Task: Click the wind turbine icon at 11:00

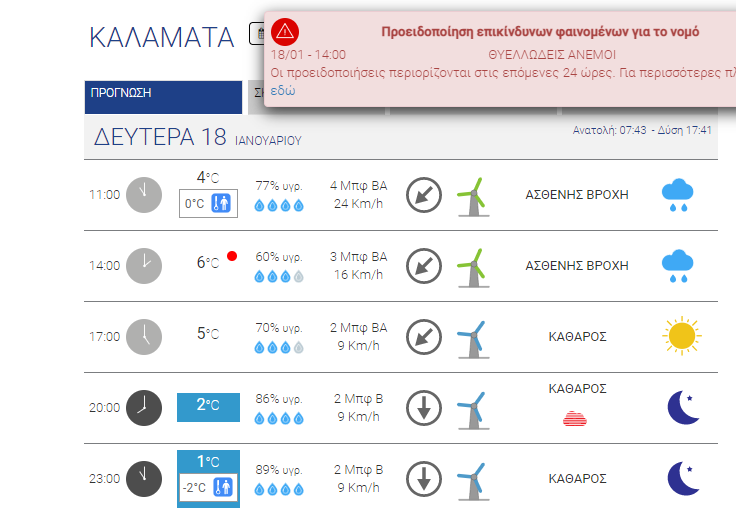Action: pyautogui.click(x=473, y=197)
